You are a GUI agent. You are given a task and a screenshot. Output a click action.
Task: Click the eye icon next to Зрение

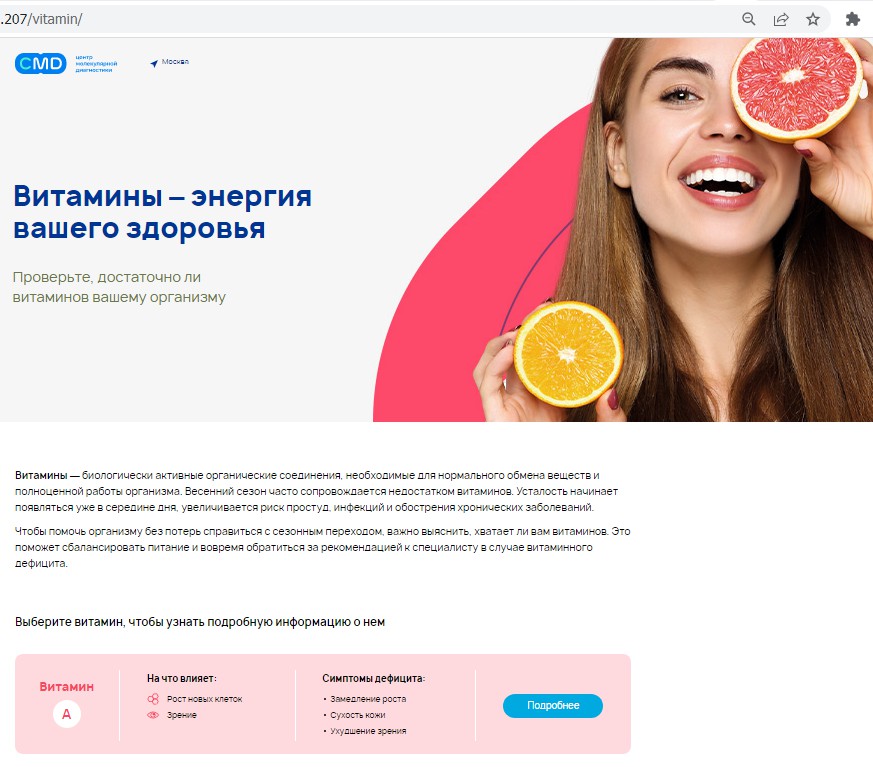(153, 715)
